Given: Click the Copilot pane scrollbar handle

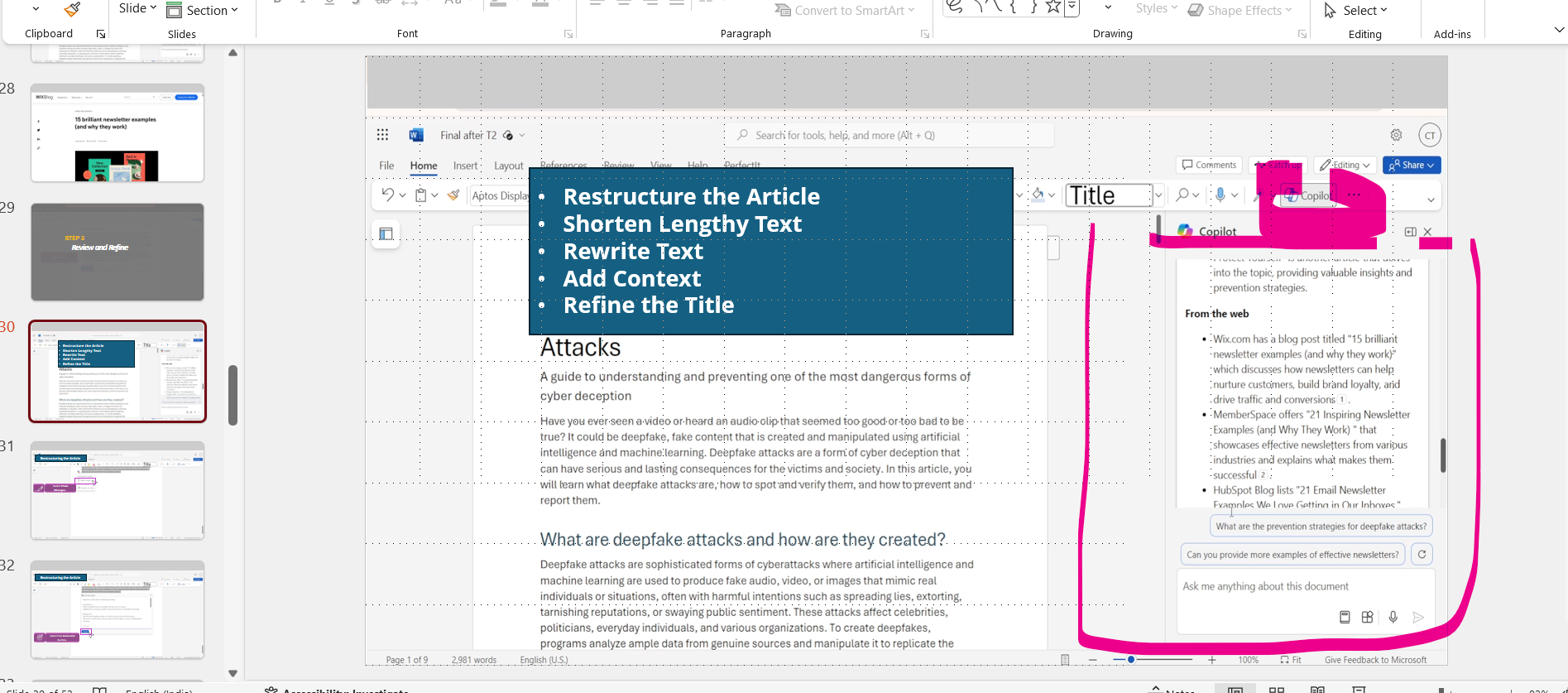Looking at the screenshot, I should pos(1443,455).
